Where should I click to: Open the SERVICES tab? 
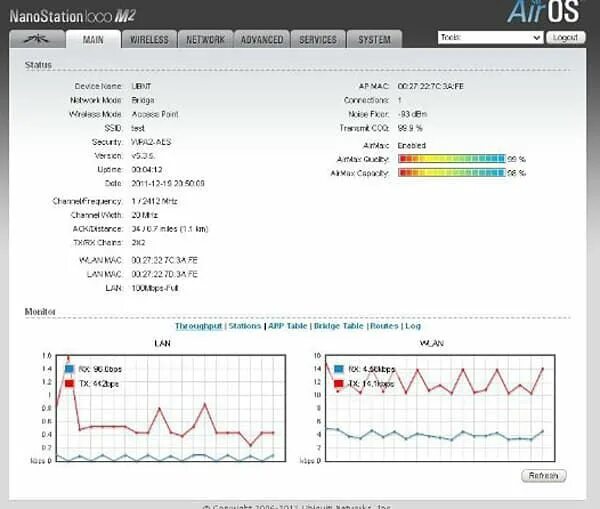coord(318,39)
